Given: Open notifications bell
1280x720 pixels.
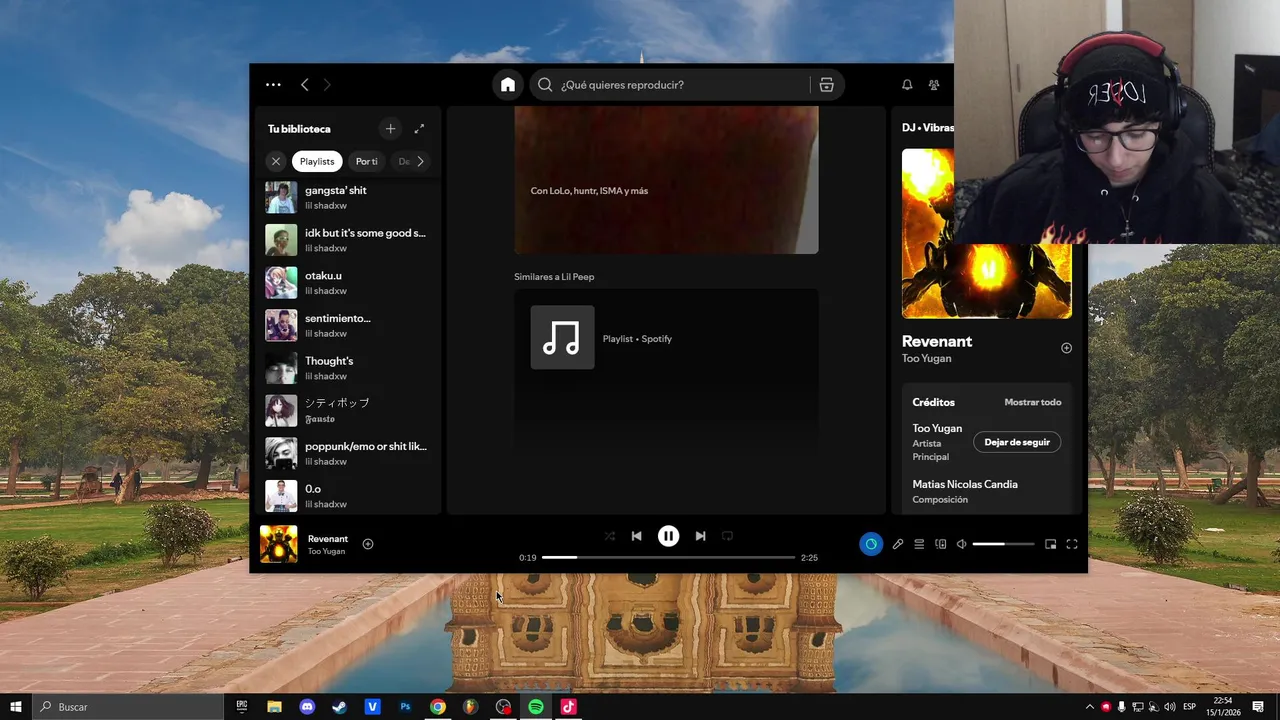Looking at the screenshot, I should (x=907, y=85).
